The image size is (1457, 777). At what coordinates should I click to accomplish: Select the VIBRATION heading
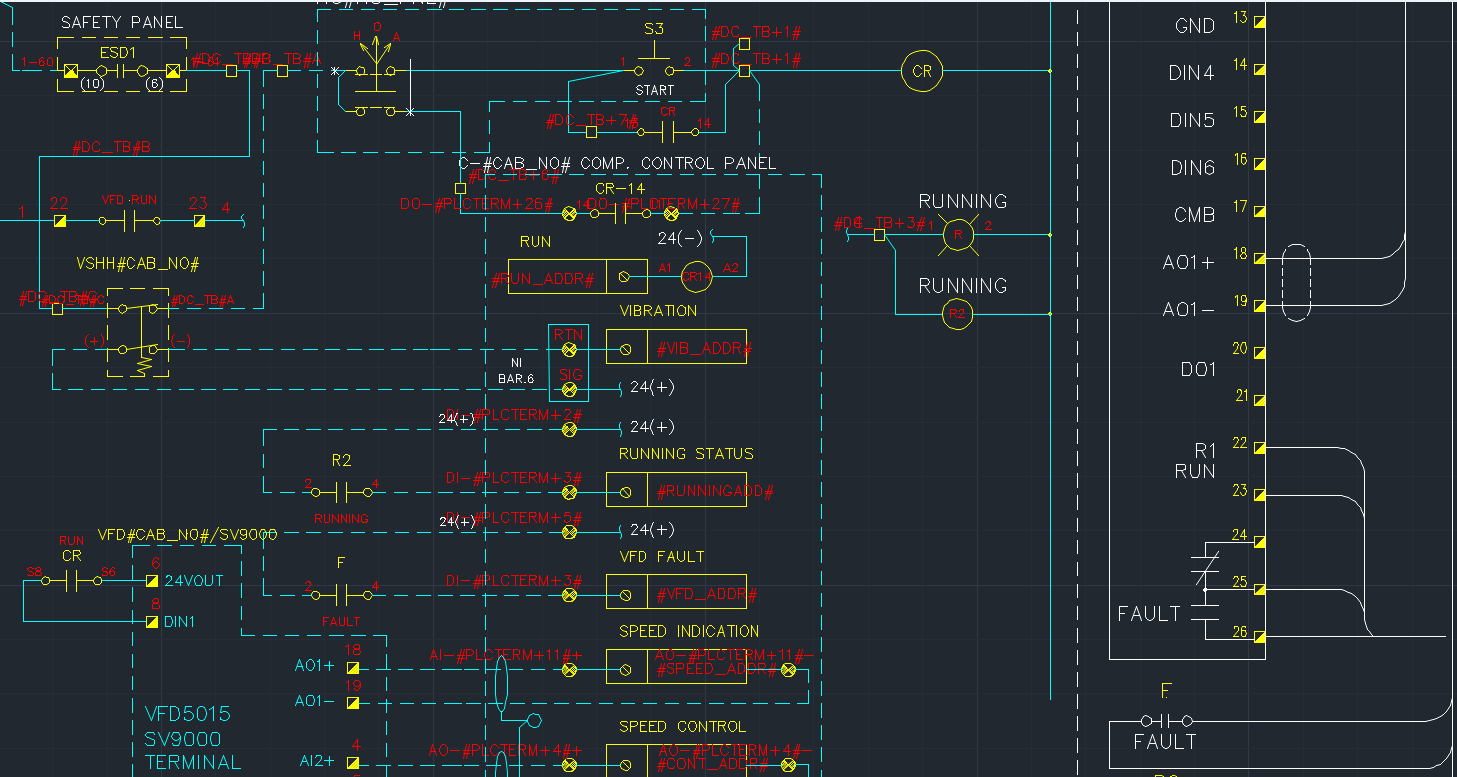[x=658, y=311]
